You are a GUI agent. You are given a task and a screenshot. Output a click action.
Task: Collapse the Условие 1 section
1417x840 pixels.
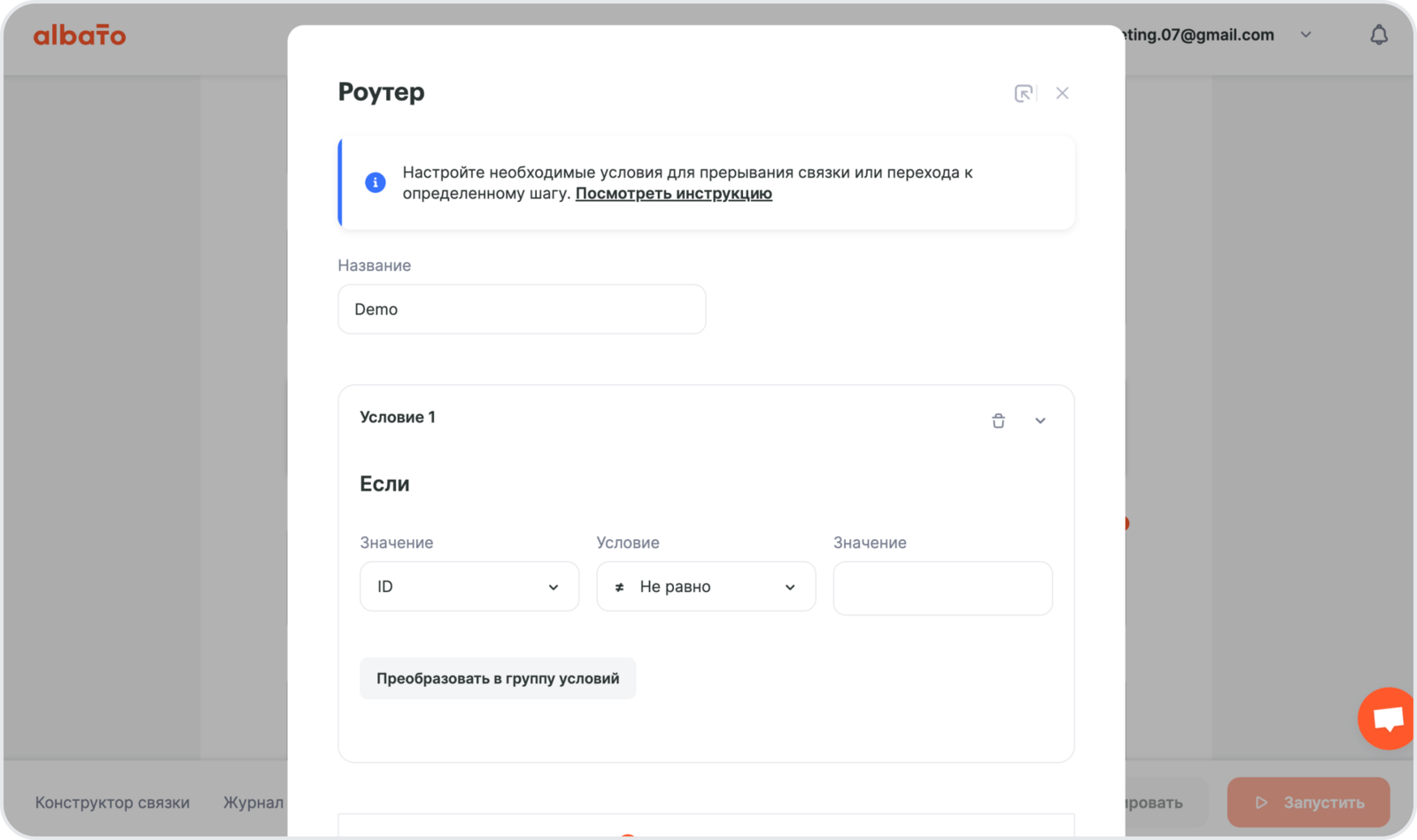pyautogui.click(x=1040, y=420)
